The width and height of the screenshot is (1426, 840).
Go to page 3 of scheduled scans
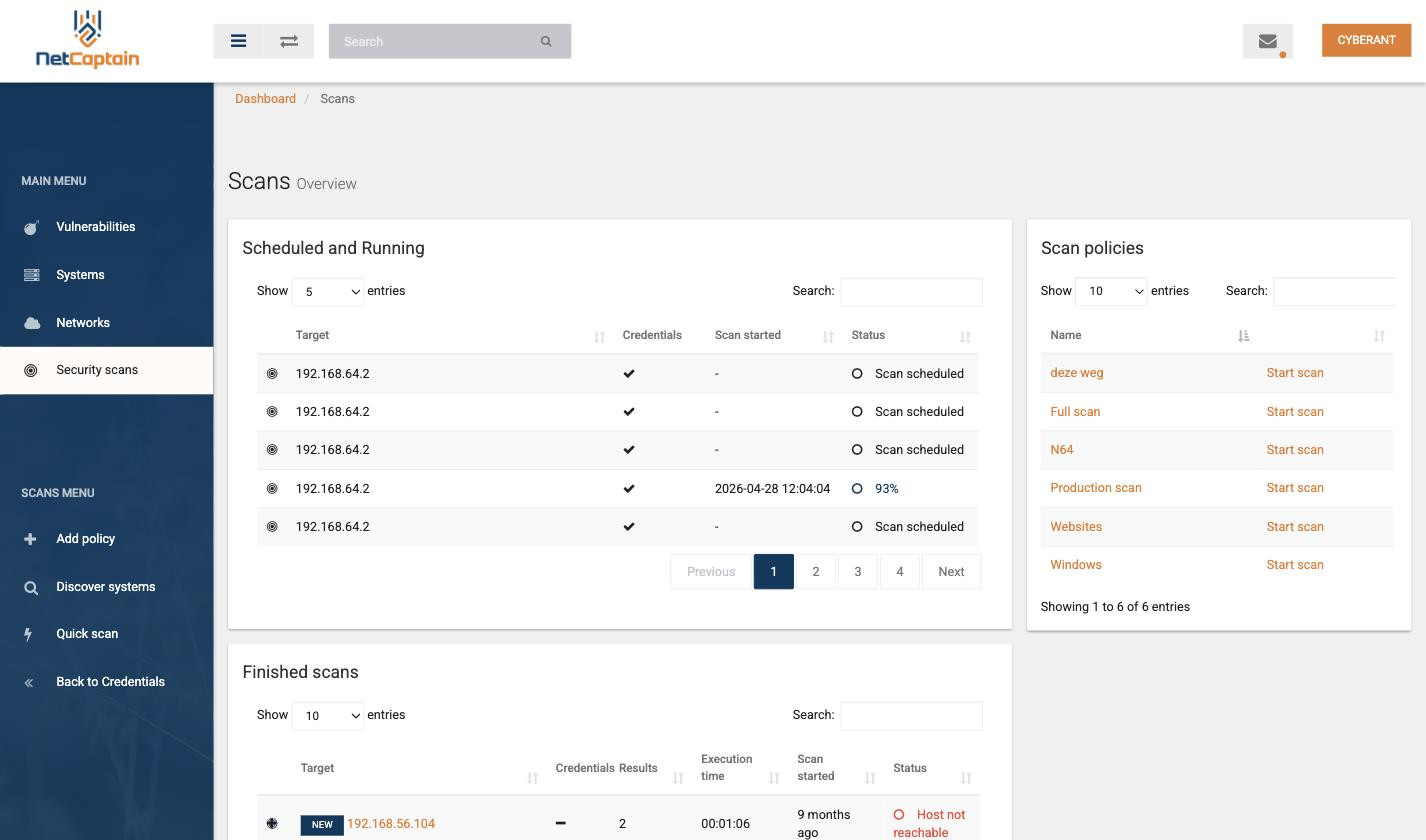pos(858,572)
